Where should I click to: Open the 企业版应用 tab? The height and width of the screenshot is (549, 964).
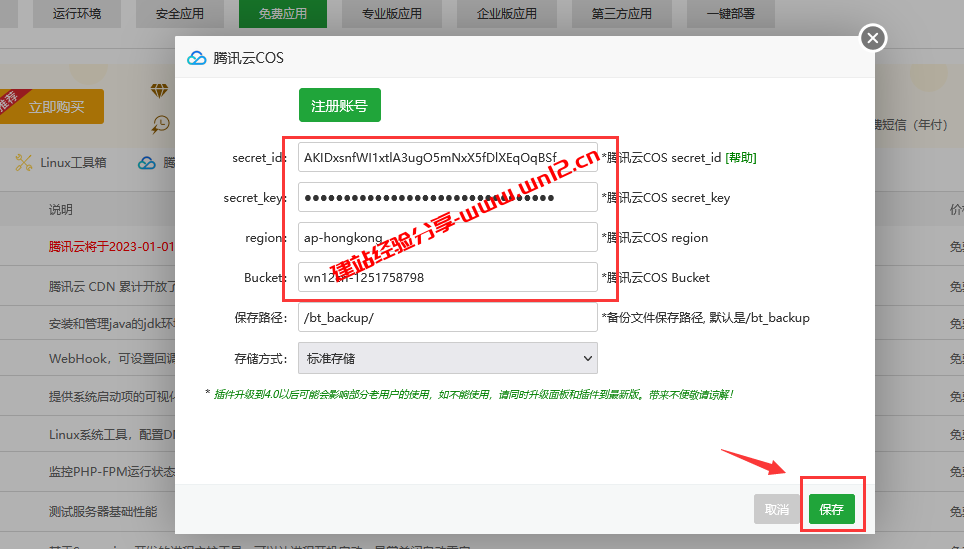(507, 14)
